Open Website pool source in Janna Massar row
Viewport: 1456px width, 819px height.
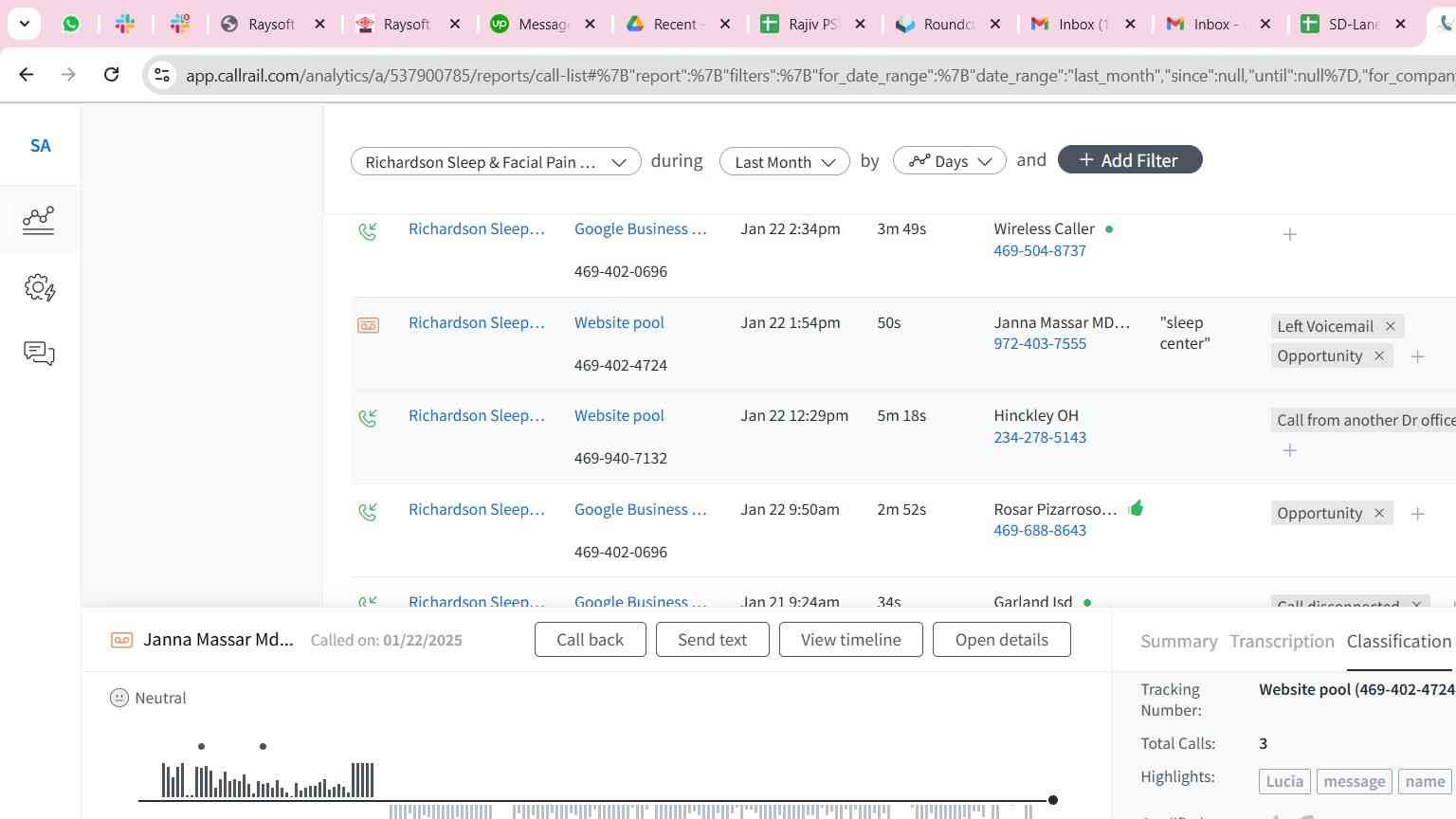click(x=619, y=322)
